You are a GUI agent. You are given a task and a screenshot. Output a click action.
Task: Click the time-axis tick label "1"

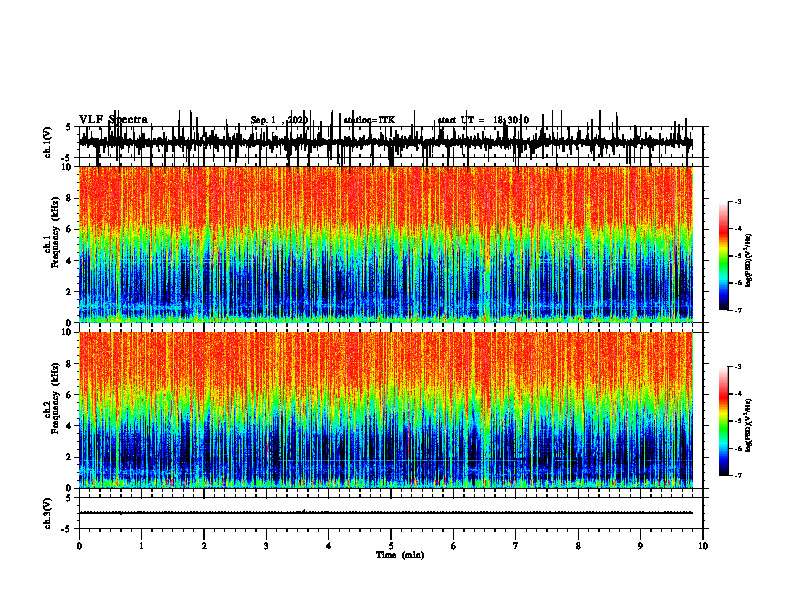pos(141,545)
